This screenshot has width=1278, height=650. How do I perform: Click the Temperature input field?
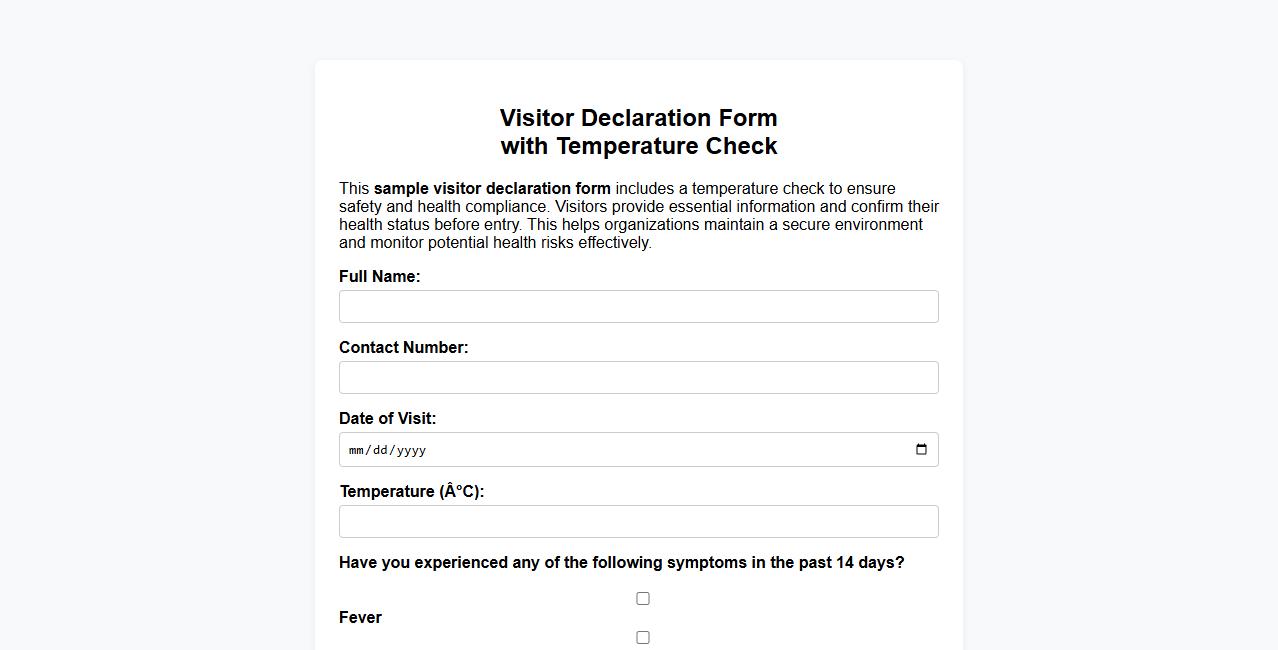[x=638, y=521]
